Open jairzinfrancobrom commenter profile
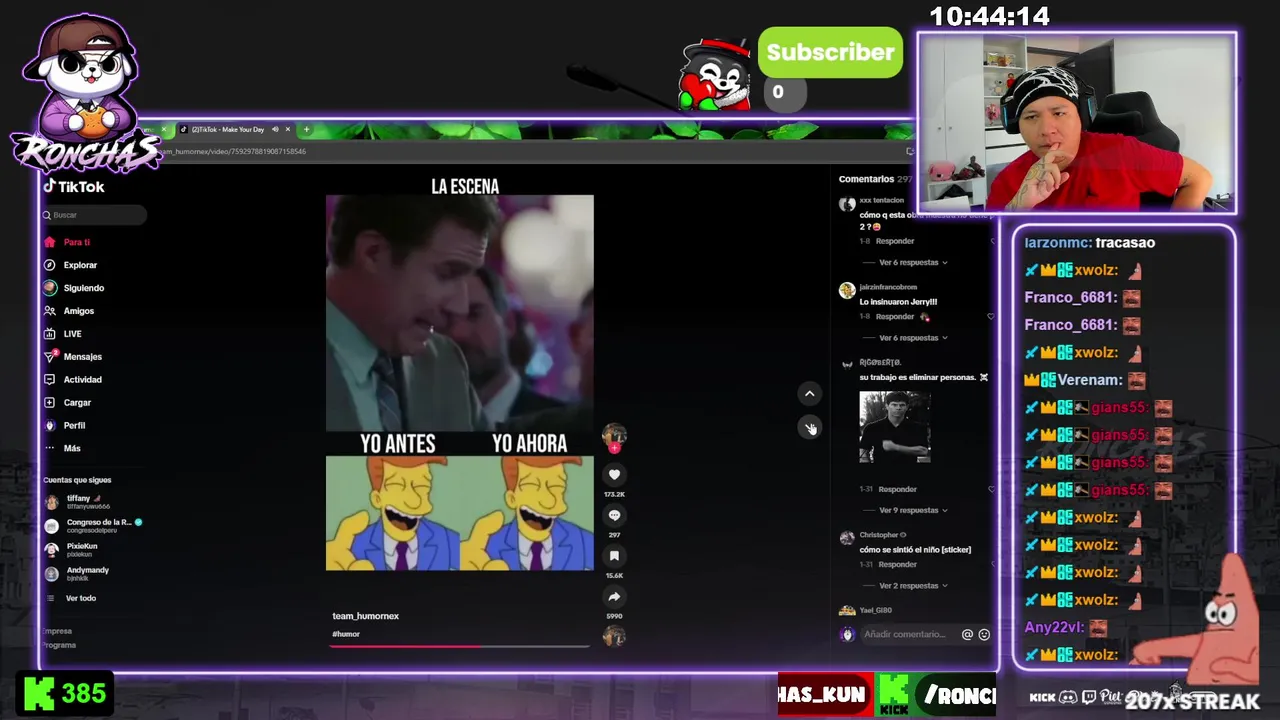Image resolution: width=1280 pixels, height=720 pixels. click(x=888, y=287)
